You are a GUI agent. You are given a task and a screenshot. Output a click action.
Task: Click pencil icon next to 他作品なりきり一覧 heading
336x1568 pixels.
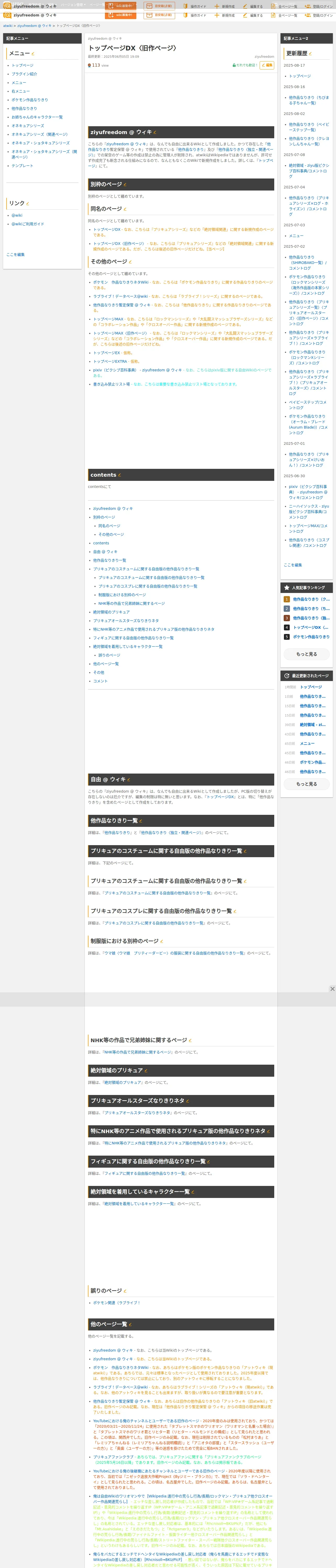(x=141, y=821)
